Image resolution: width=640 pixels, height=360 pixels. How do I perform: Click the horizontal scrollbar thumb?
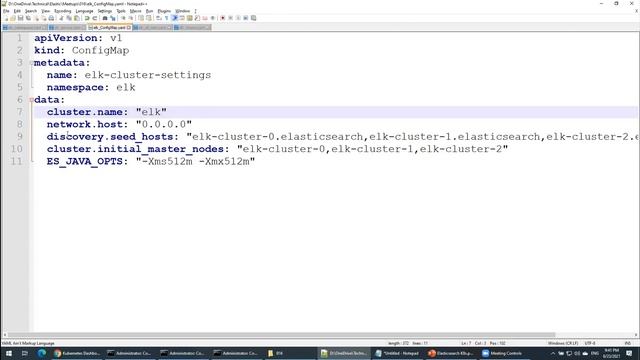(x=282, y=335)
